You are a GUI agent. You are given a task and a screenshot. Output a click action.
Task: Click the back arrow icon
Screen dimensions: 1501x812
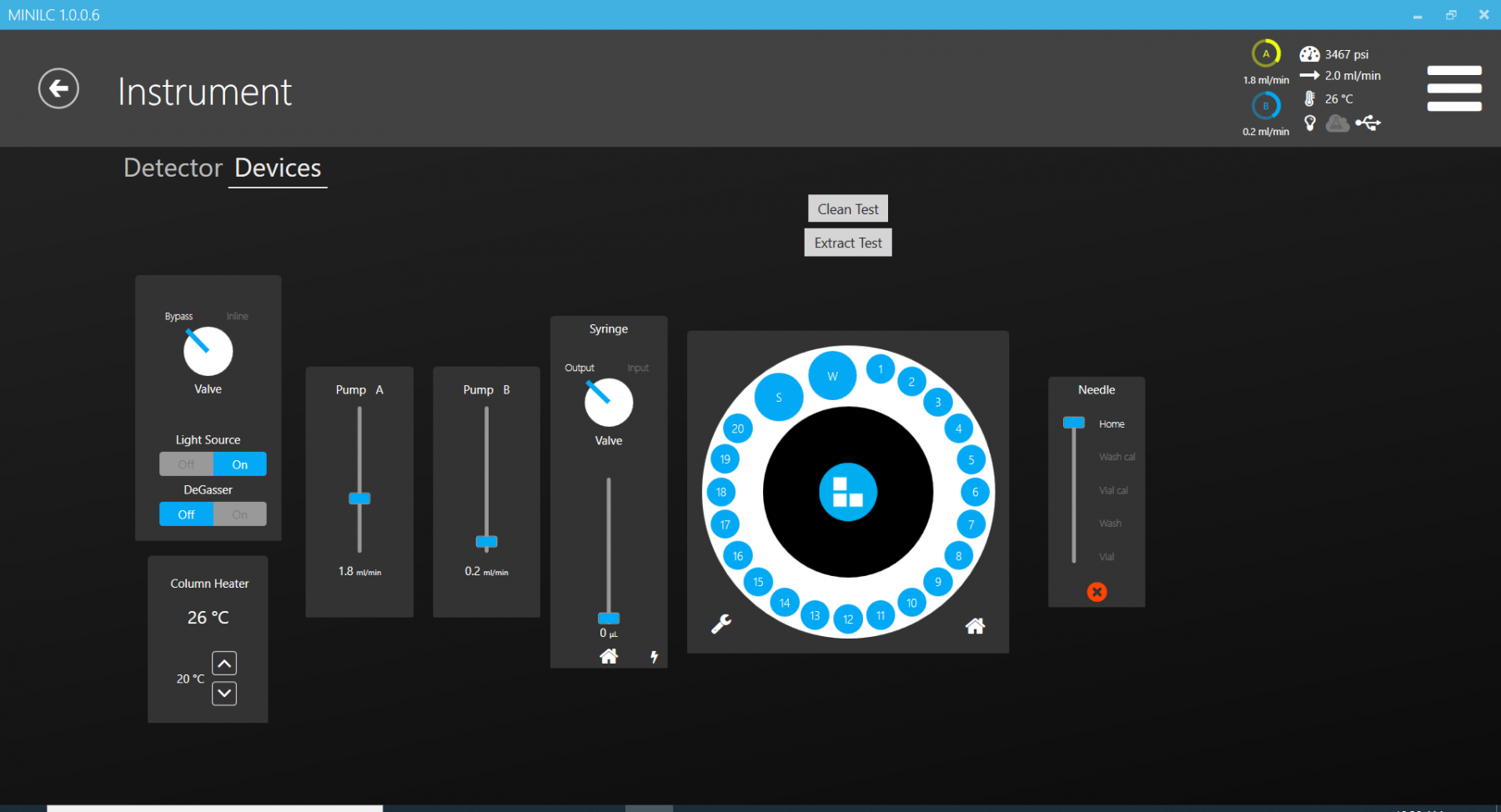point(58,88)
